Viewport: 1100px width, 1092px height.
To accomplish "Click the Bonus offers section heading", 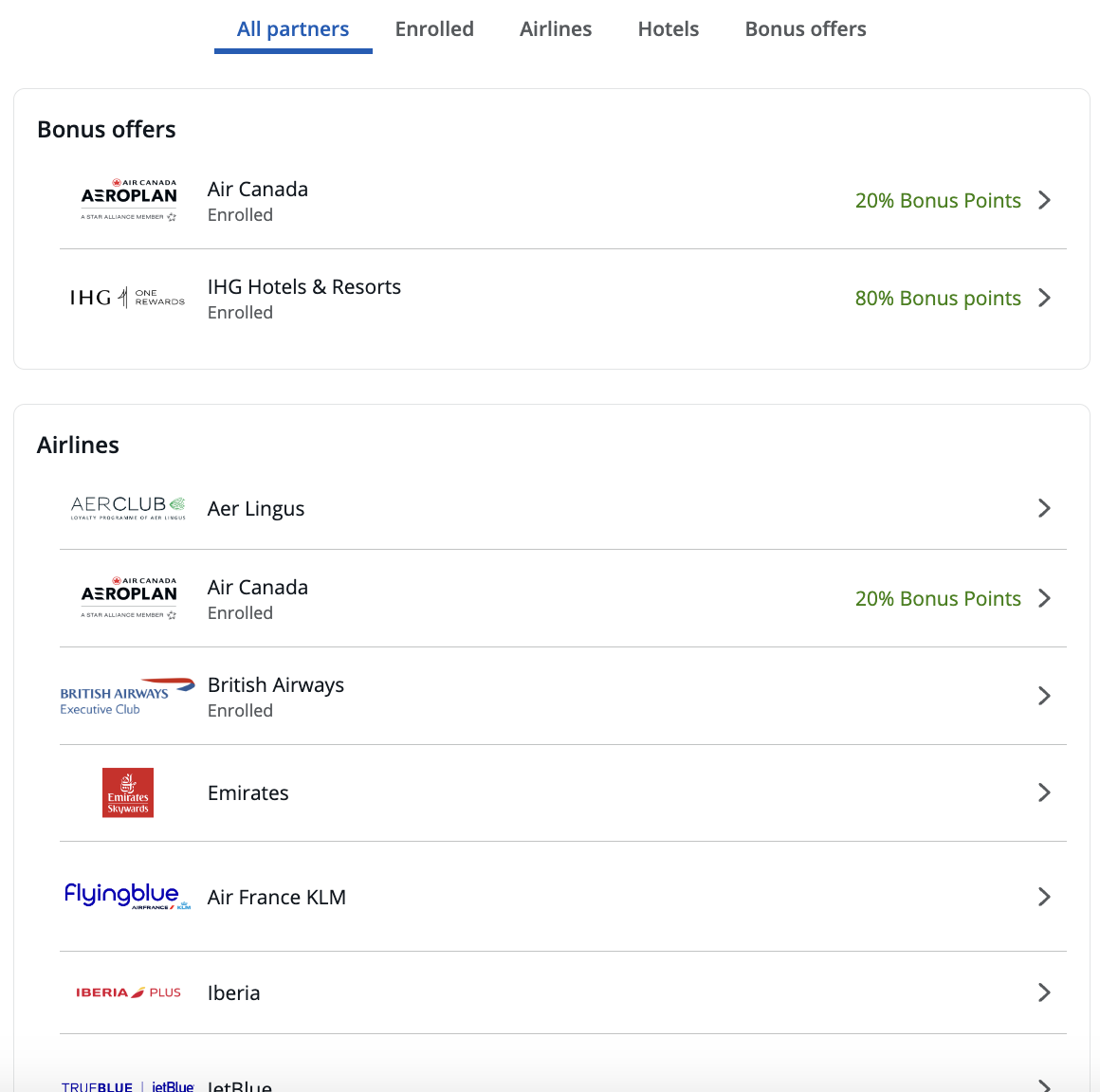I will [x=106, y=129].
